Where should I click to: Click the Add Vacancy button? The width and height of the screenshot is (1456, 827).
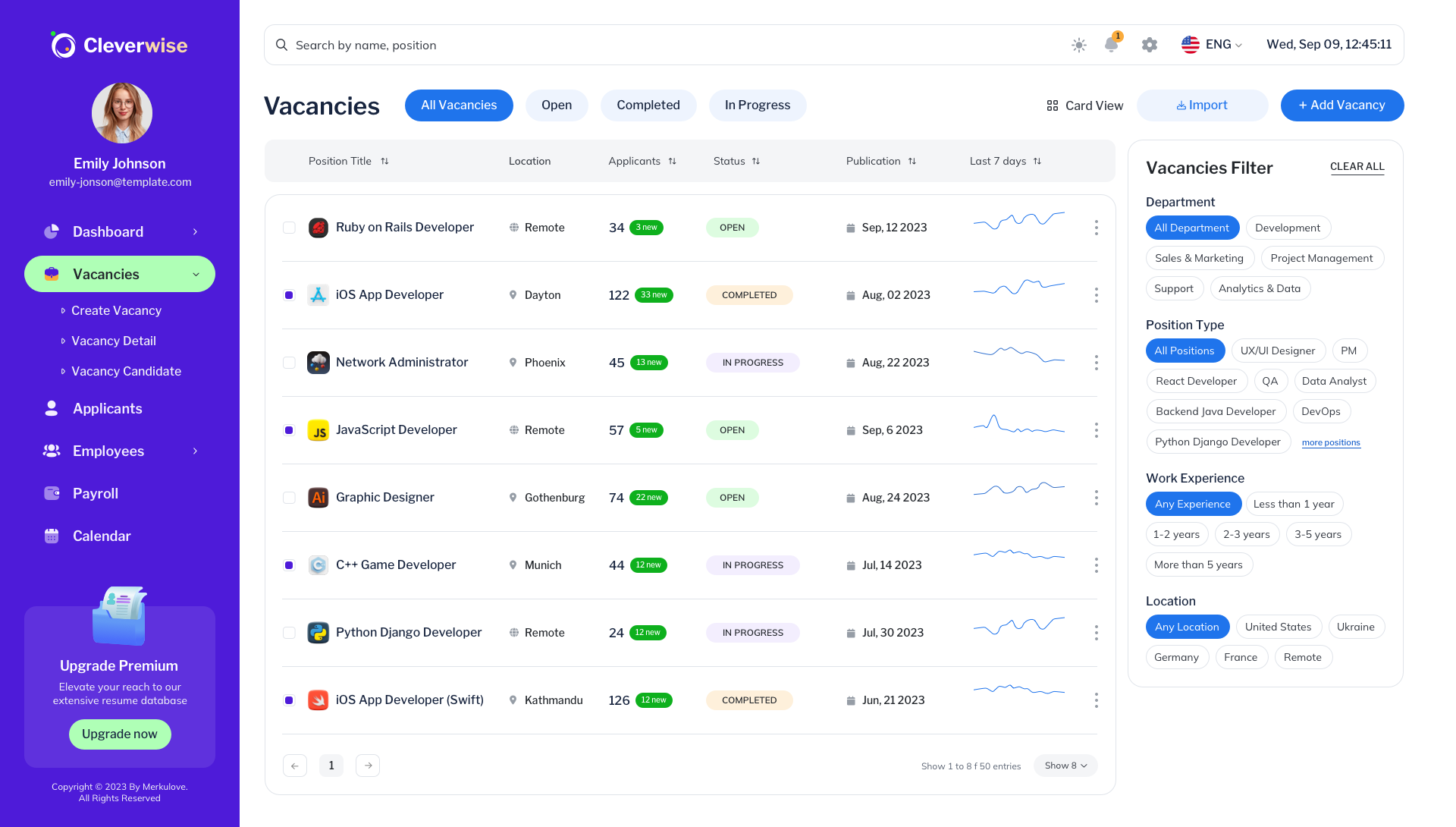(1341, 105)
